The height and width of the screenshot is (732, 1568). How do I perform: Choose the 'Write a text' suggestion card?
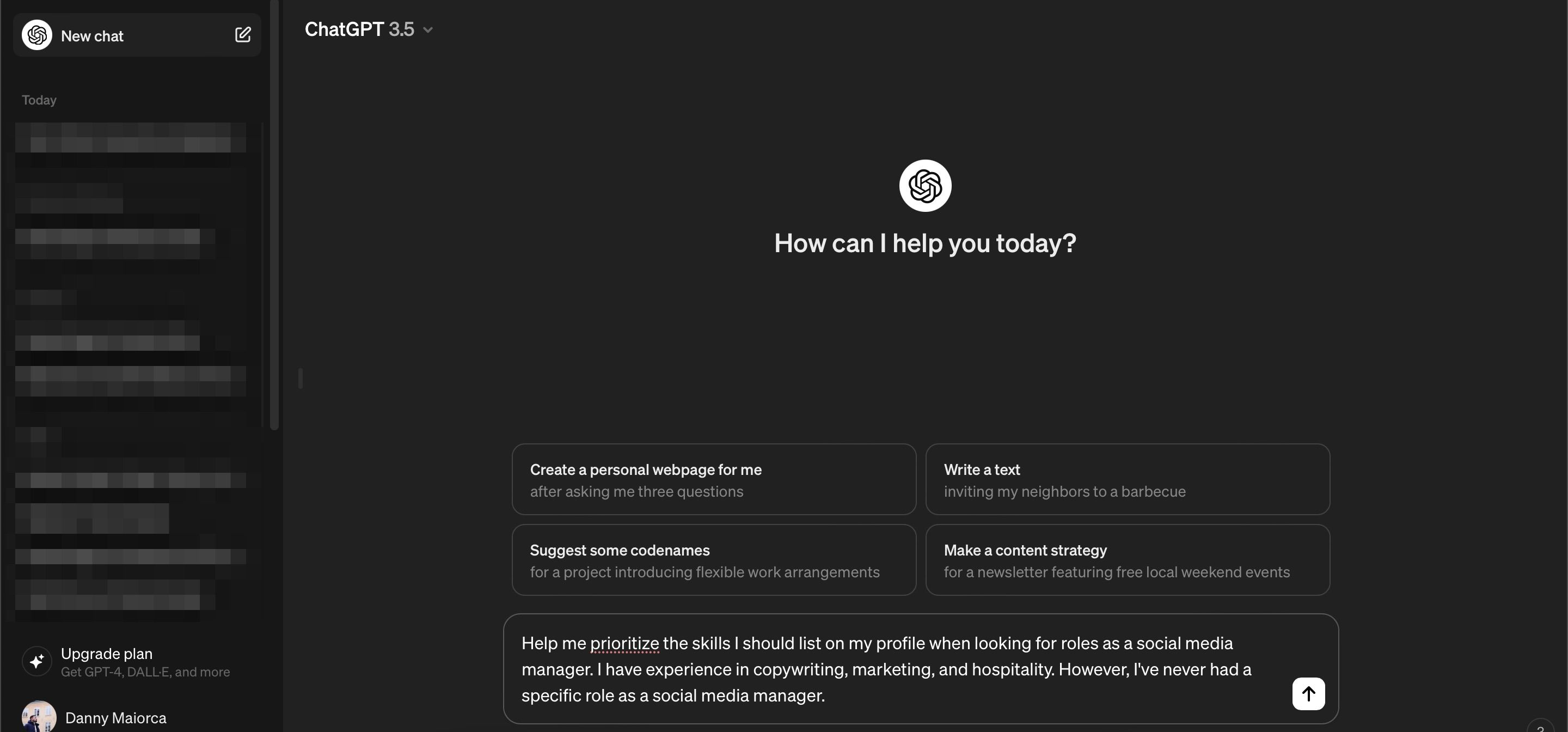(1128, 479)
